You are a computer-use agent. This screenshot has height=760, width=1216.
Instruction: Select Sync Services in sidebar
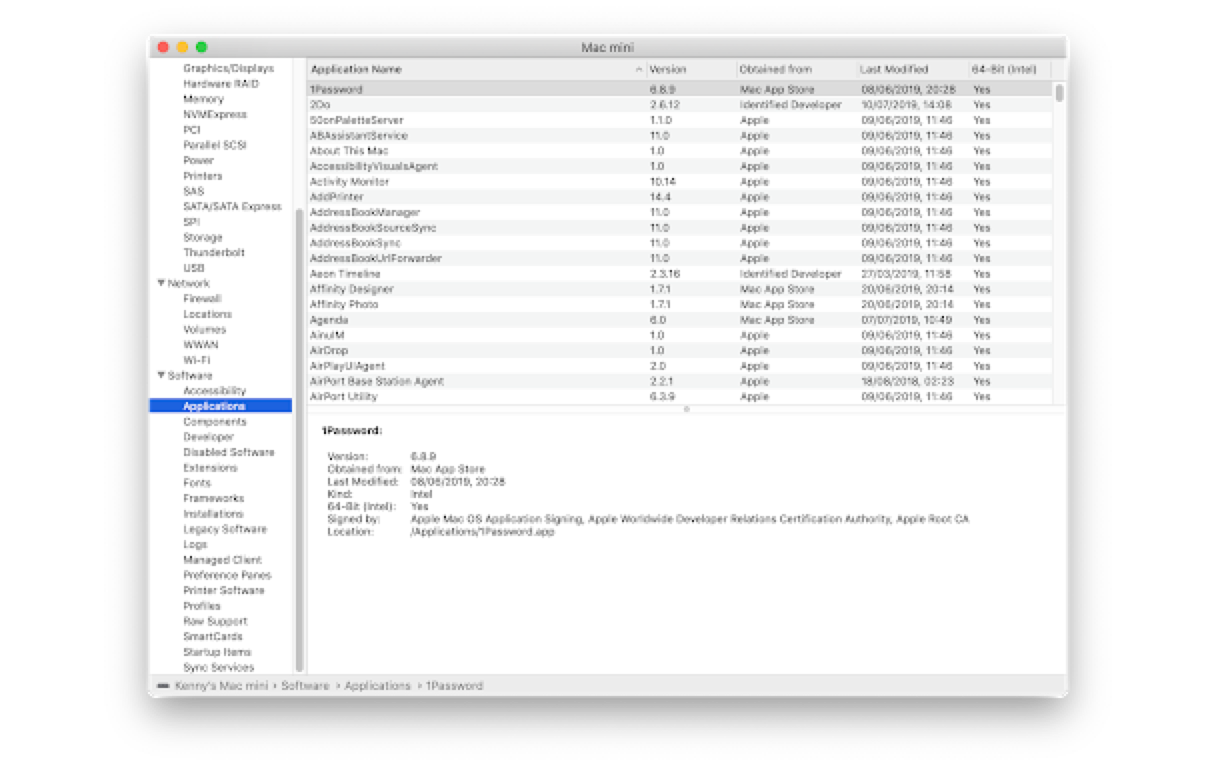[x=218, y=667]
